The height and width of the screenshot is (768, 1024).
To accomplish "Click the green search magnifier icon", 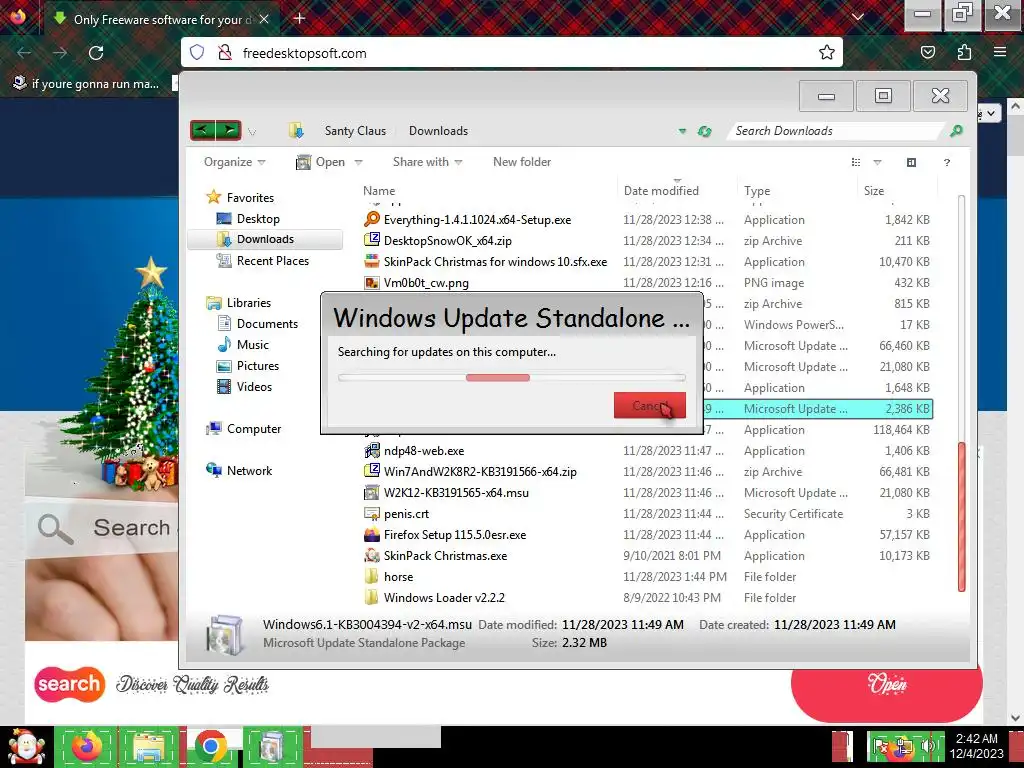I will (x=956, y=131).
